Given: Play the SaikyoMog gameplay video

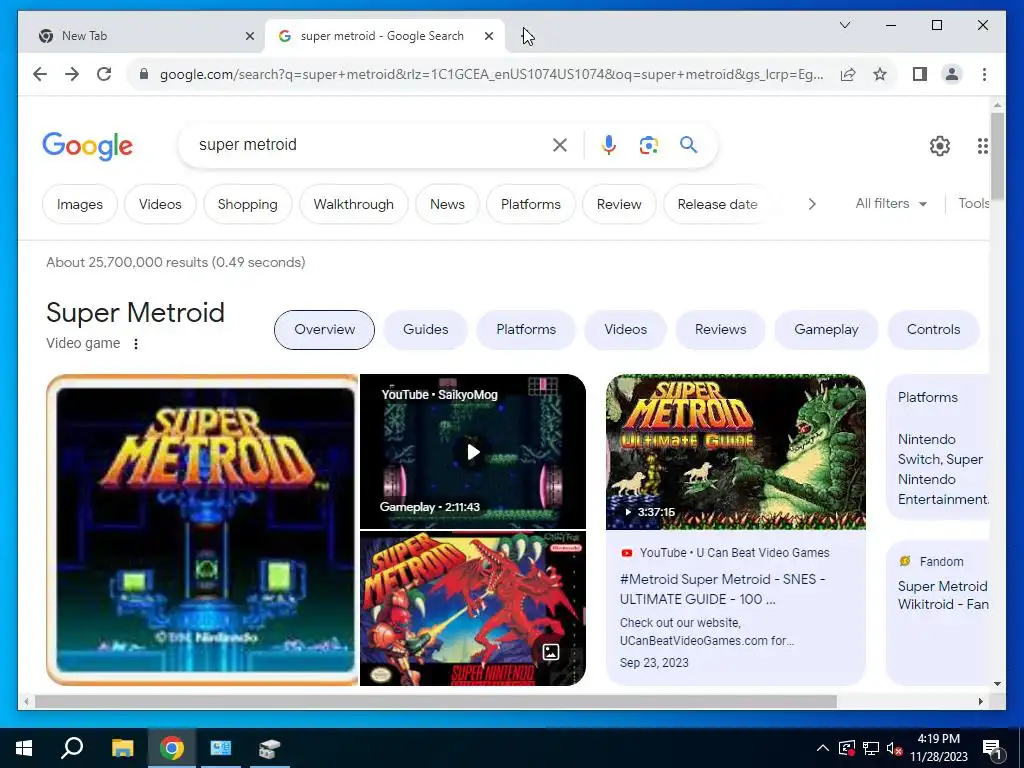Looking at the screenshot, I should 473,452.
